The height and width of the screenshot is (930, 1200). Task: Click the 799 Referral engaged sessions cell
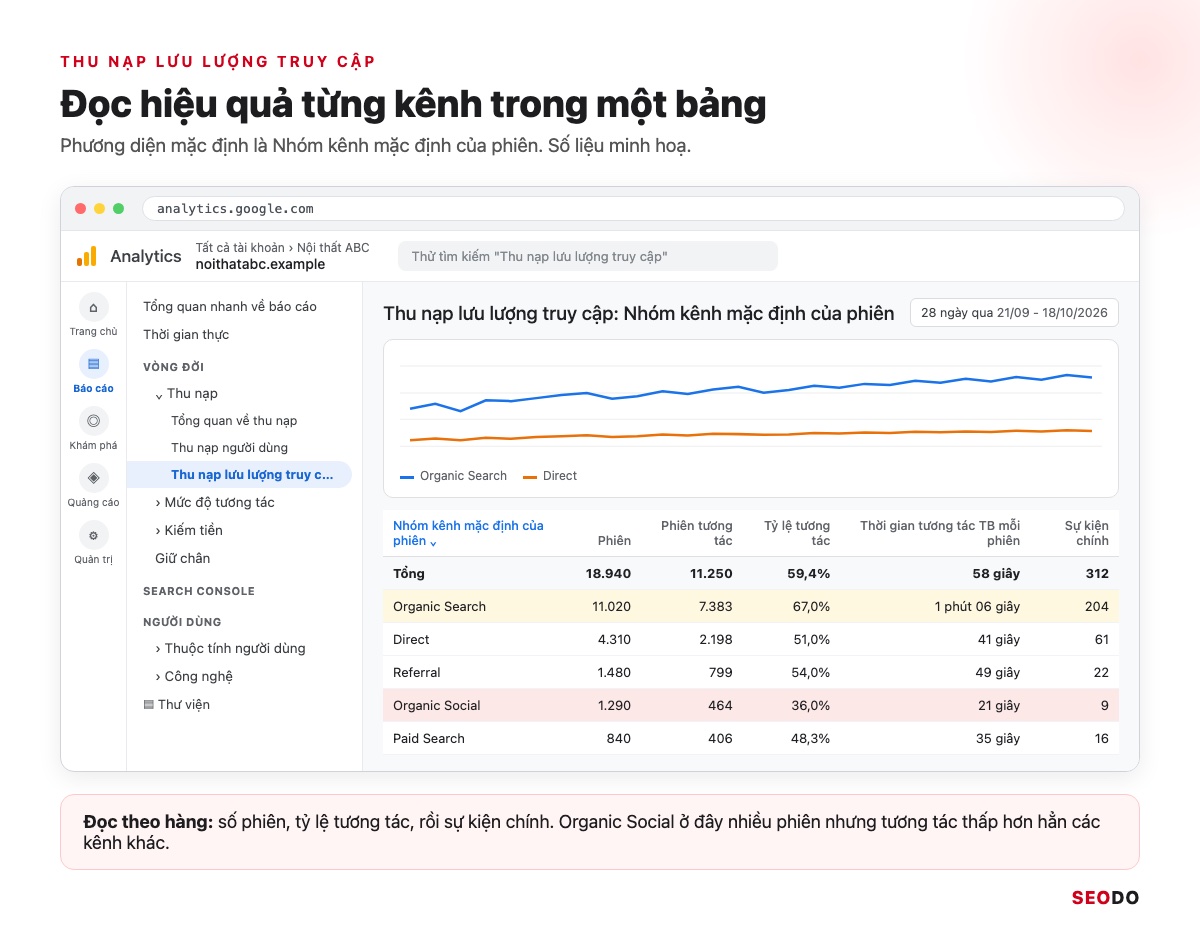720,672
